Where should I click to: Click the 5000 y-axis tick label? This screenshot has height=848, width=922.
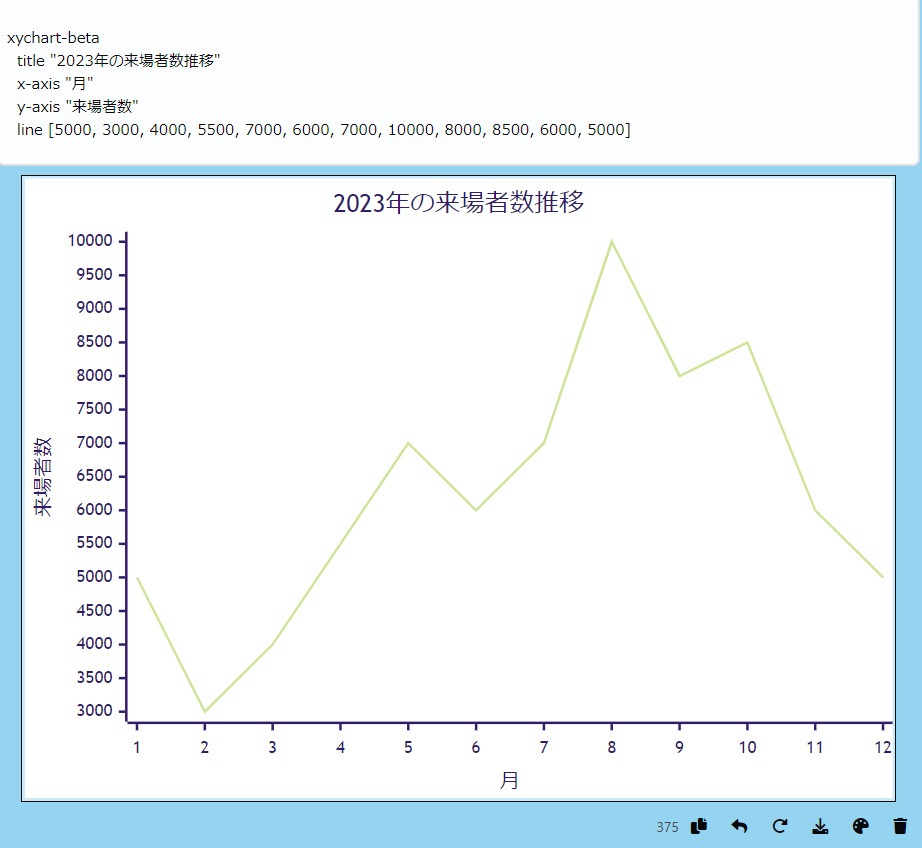[x=94, y=576]
